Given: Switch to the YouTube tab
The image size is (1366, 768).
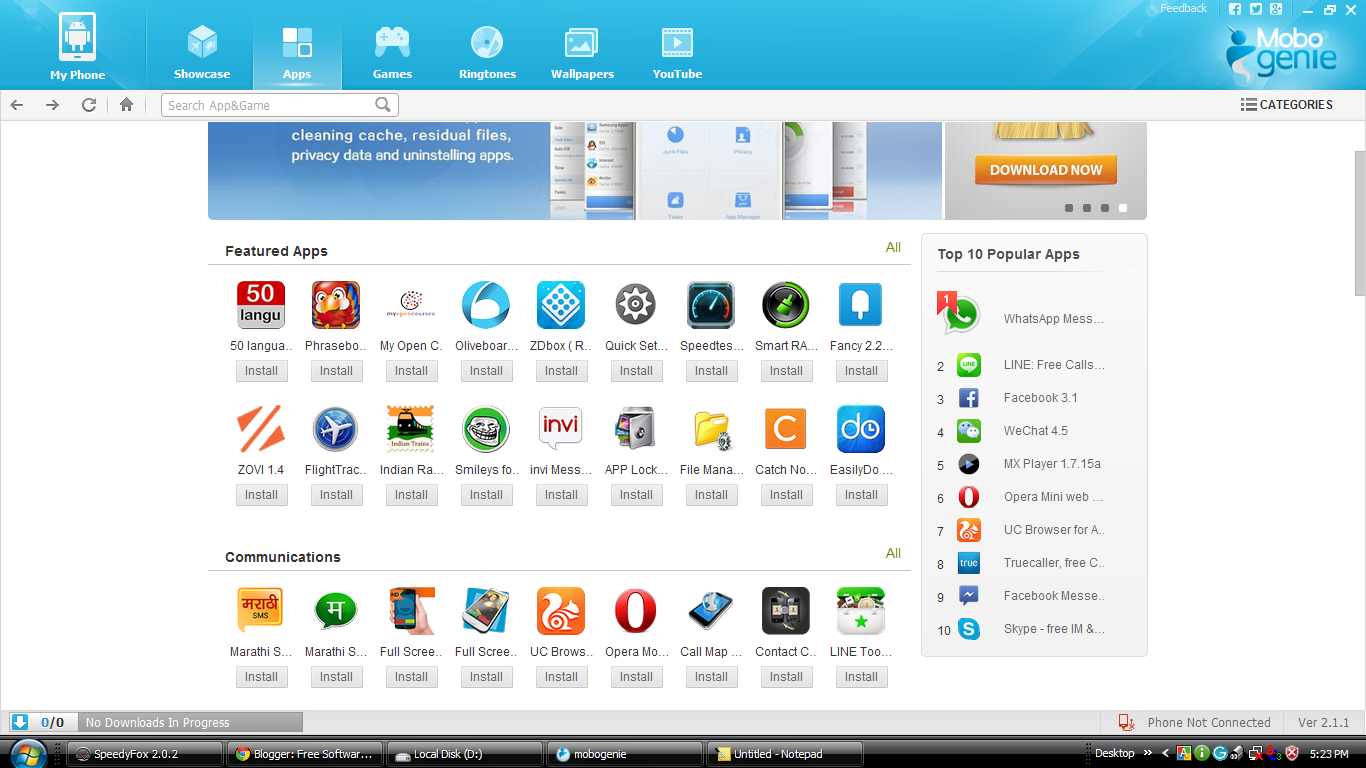Looking at the screenshot, I should [677, 53].
